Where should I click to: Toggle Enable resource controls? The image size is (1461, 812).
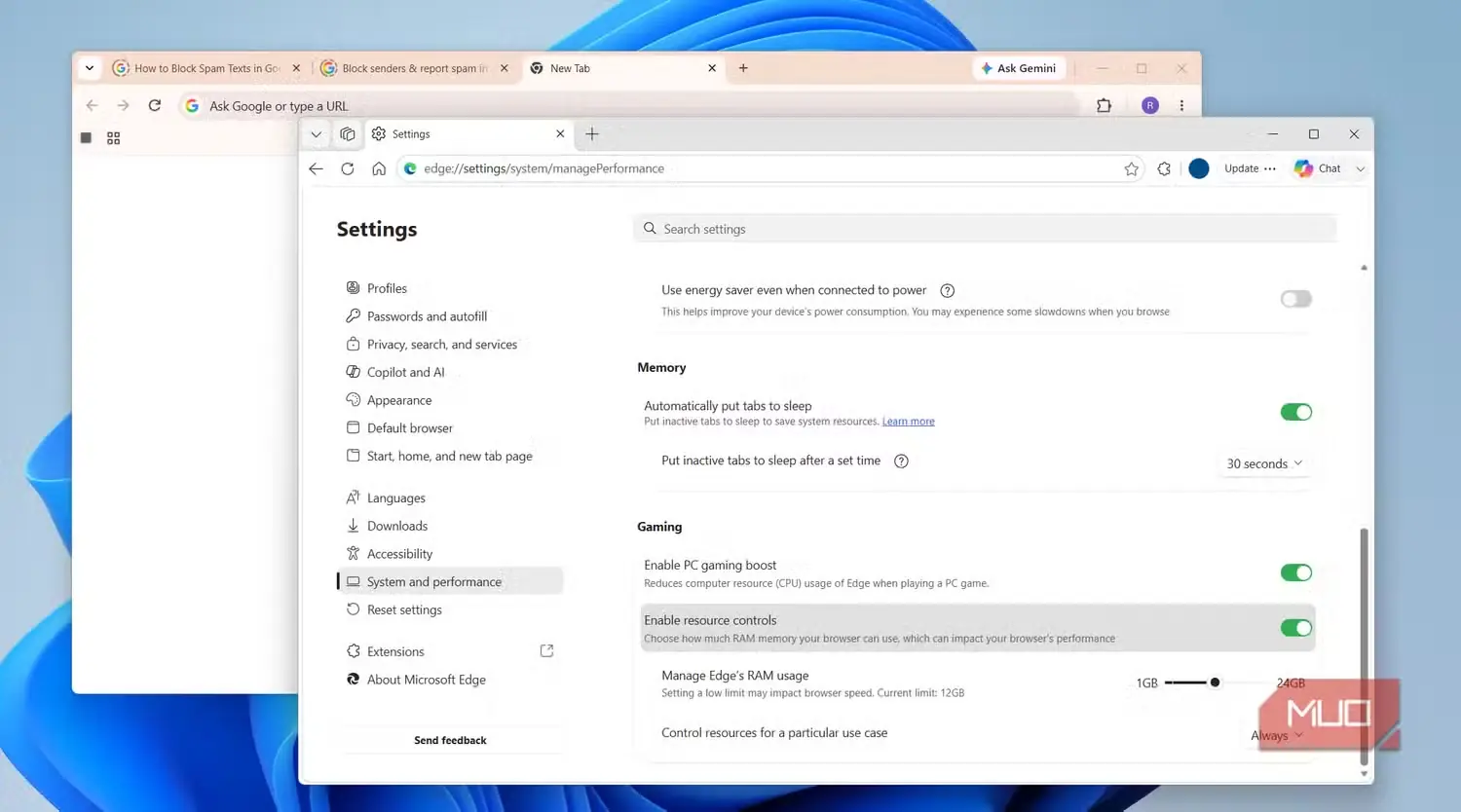tap(1295, 628)
